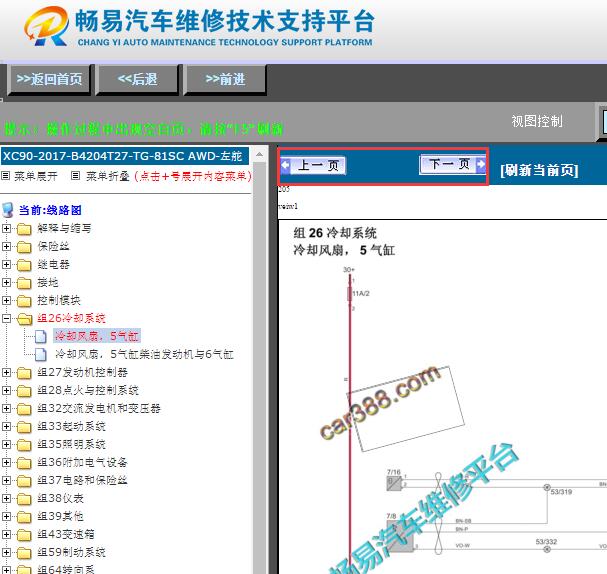
Task: Click the left arrow on 上一页 button
Action: pyautogui.click(x=286, y=165)
